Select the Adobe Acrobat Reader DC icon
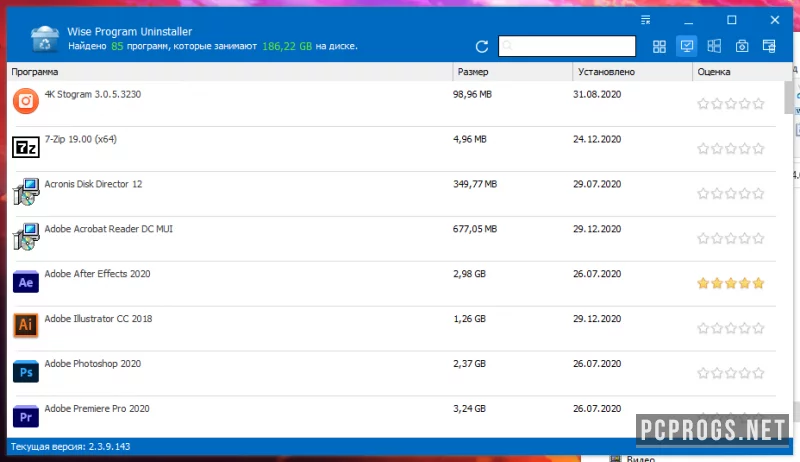 pyautogui.click(x=26, y=237)
